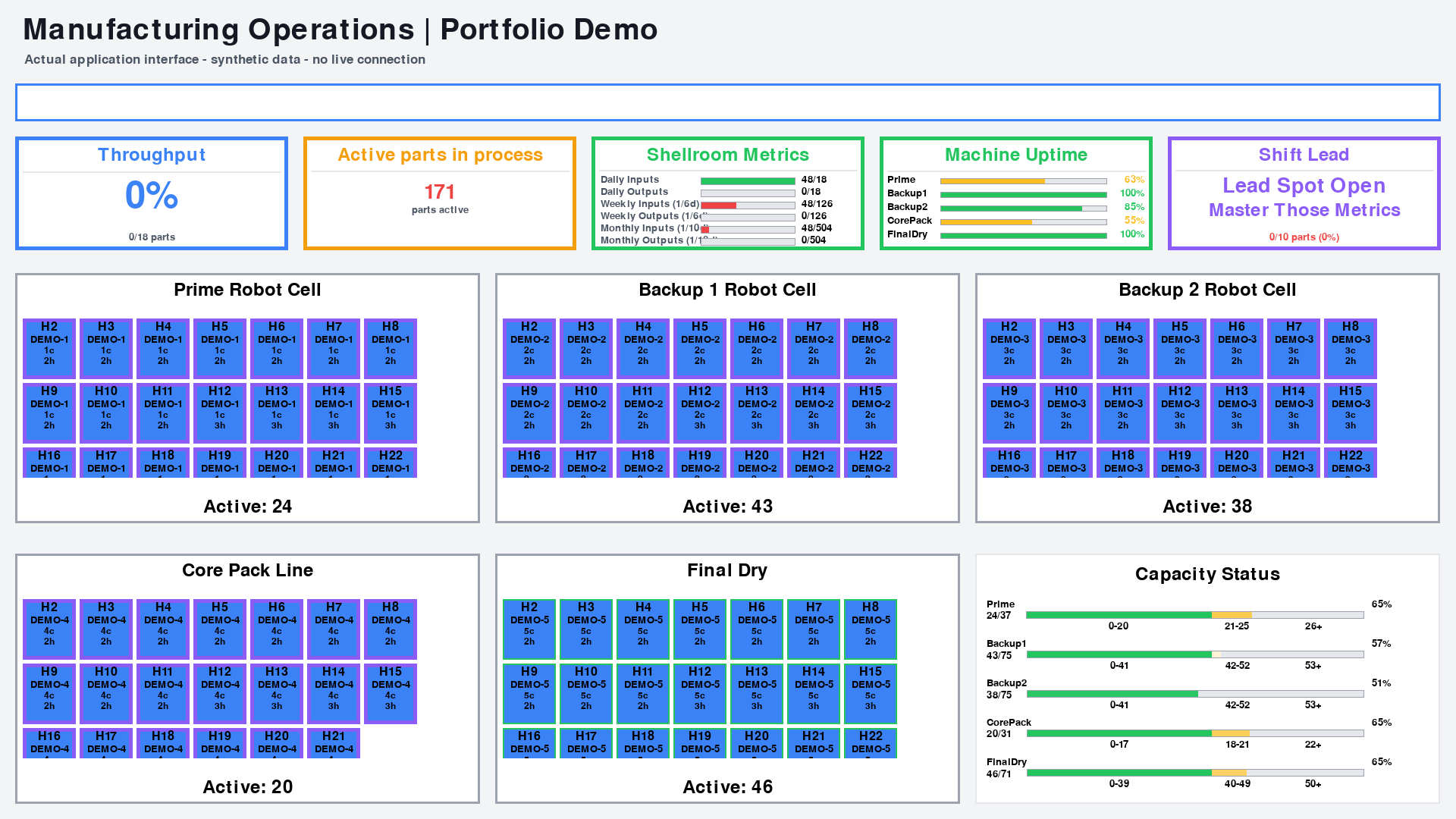Select tile H2 in Prime Robot Cell

(49, 349)
